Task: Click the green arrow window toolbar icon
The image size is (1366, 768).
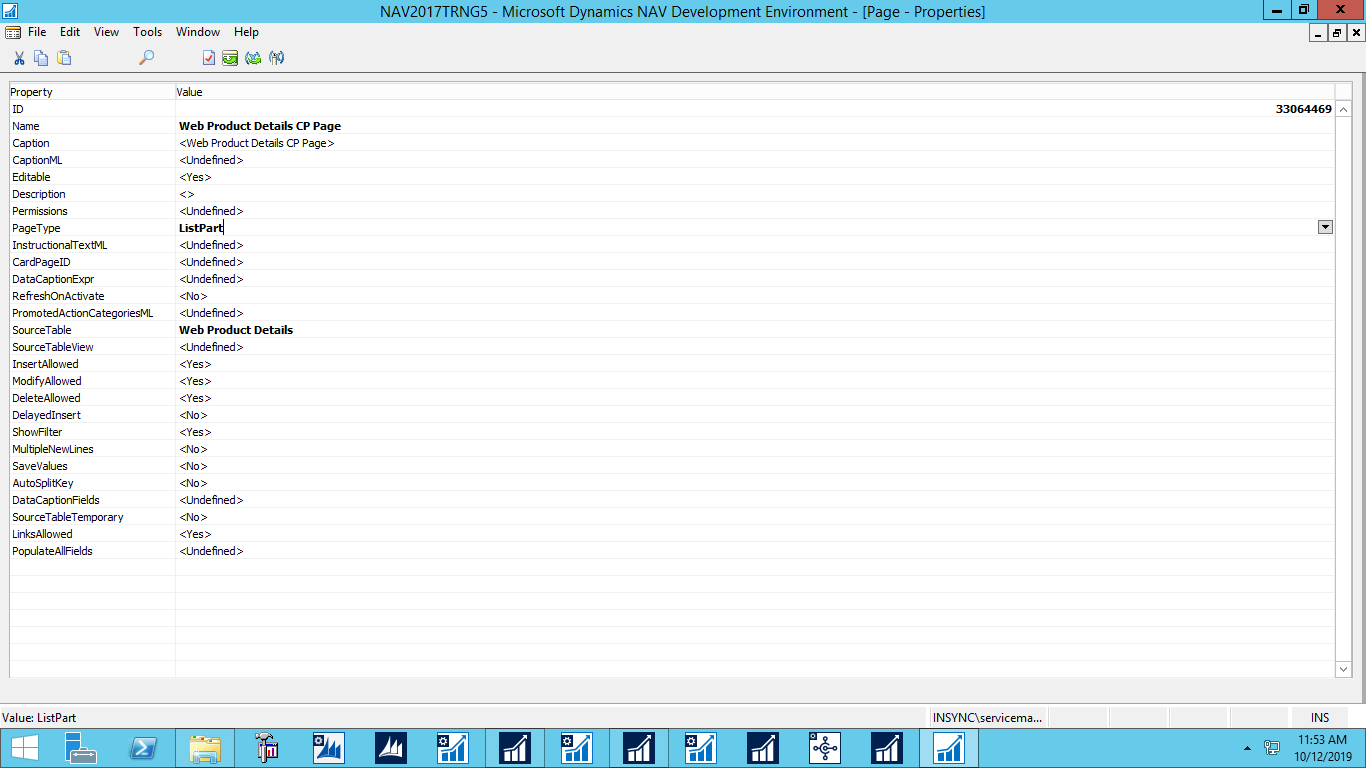Action: coord(230,58)
